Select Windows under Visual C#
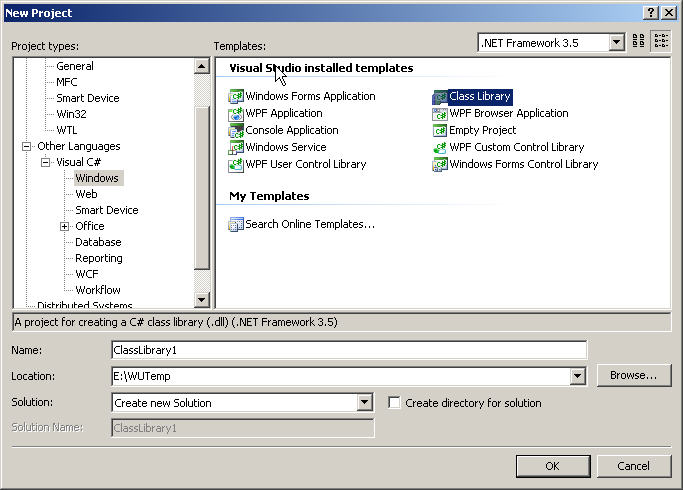This screenshot has width=683, height=490. pos(97,178)
